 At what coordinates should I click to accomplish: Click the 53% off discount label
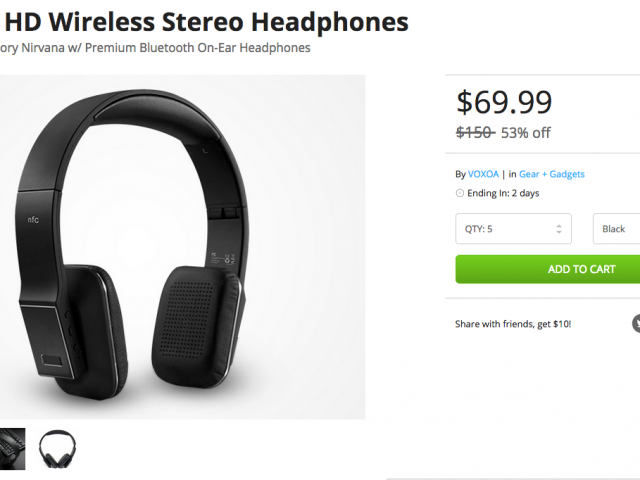[526, 133]
